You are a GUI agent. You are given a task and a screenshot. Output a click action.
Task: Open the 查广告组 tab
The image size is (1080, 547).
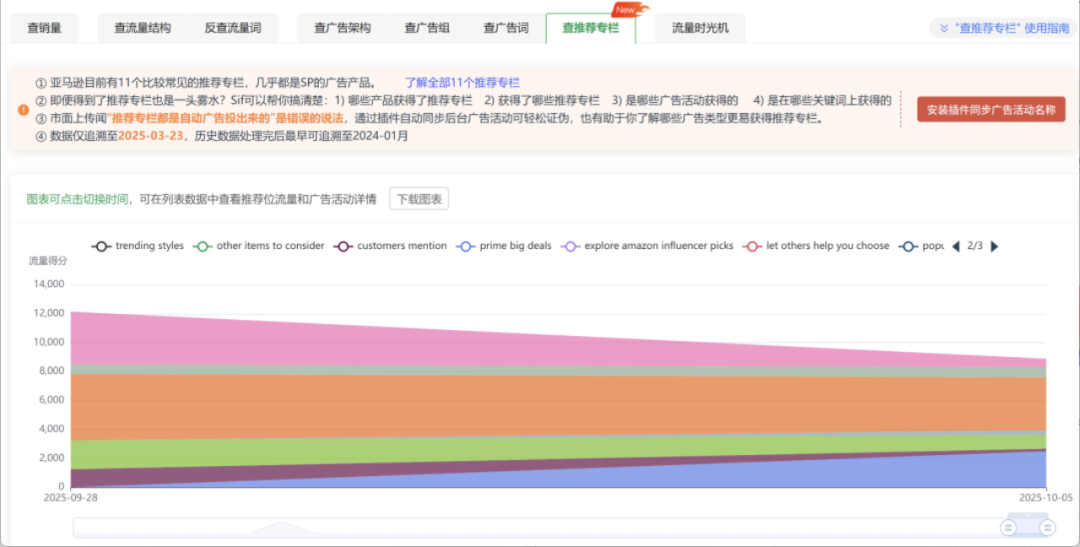pos(427,28)
